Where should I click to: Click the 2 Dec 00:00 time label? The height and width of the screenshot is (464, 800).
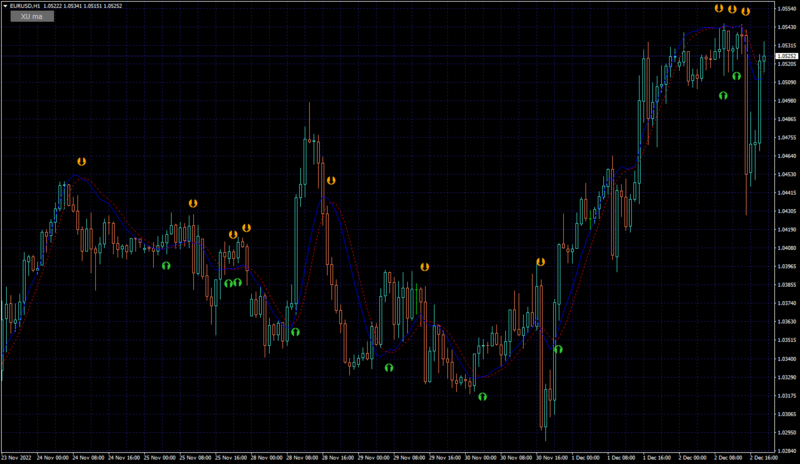click(692, 458)
